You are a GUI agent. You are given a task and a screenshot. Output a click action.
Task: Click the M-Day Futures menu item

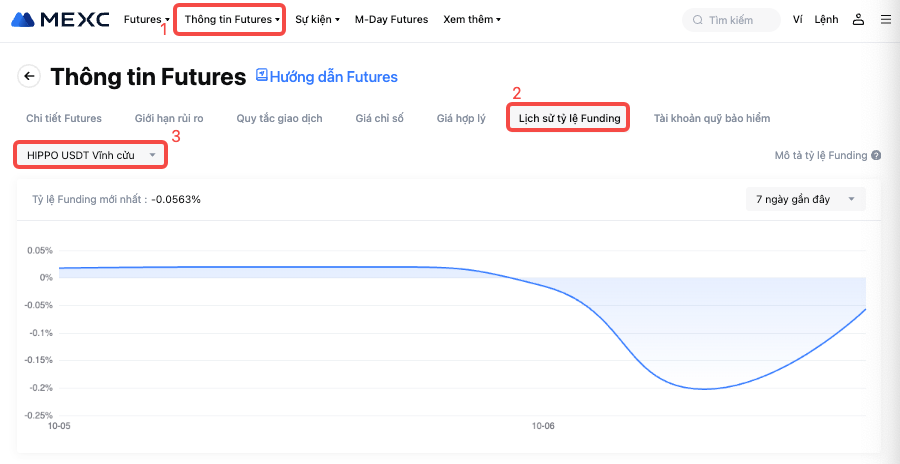391,19
